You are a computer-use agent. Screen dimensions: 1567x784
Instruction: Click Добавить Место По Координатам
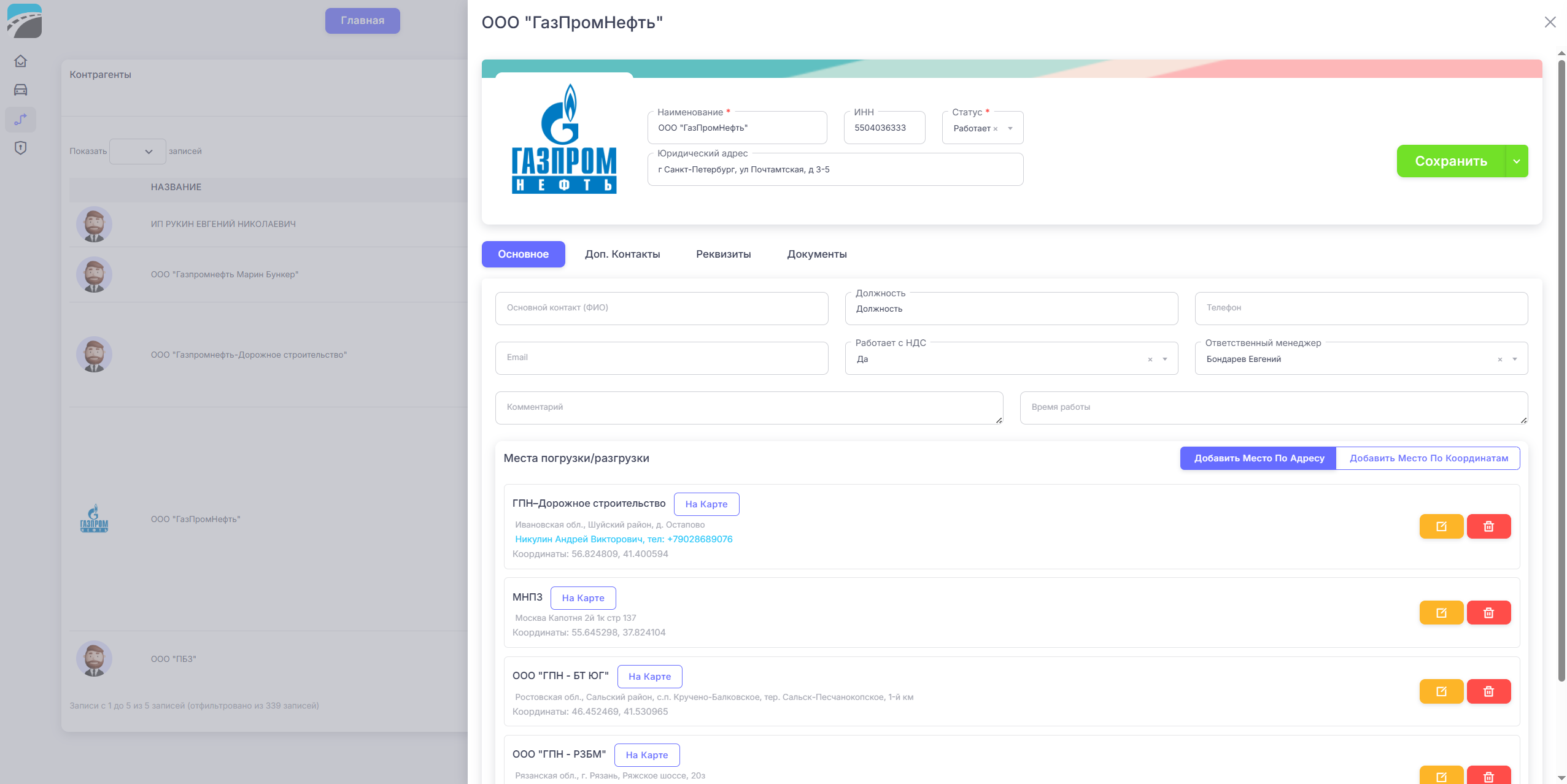(x=1428, y=458)
